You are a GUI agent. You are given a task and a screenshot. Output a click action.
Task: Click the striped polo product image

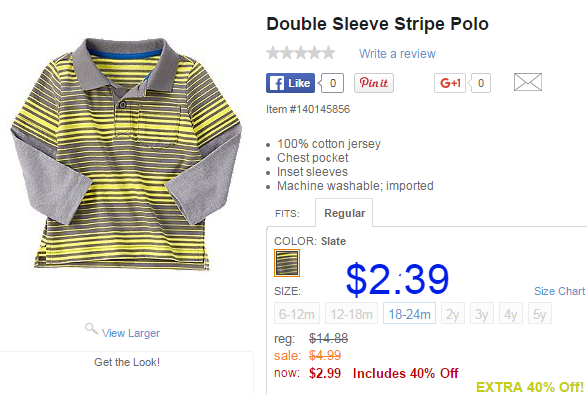coord(126,154)
